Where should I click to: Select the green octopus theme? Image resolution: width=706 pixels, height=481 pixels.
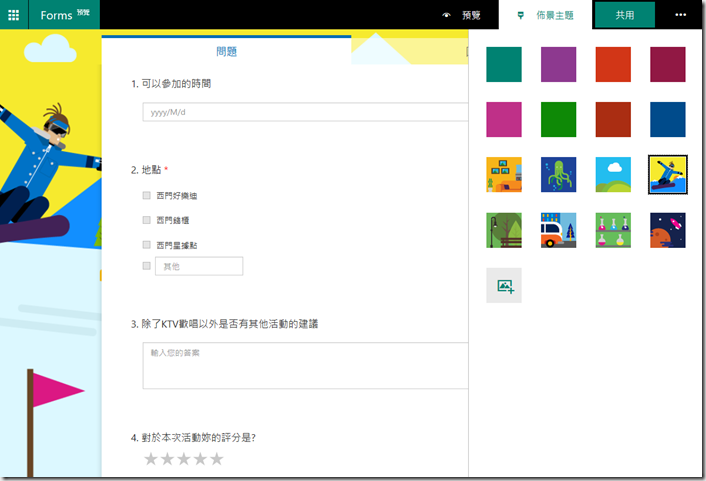point(558,175)
